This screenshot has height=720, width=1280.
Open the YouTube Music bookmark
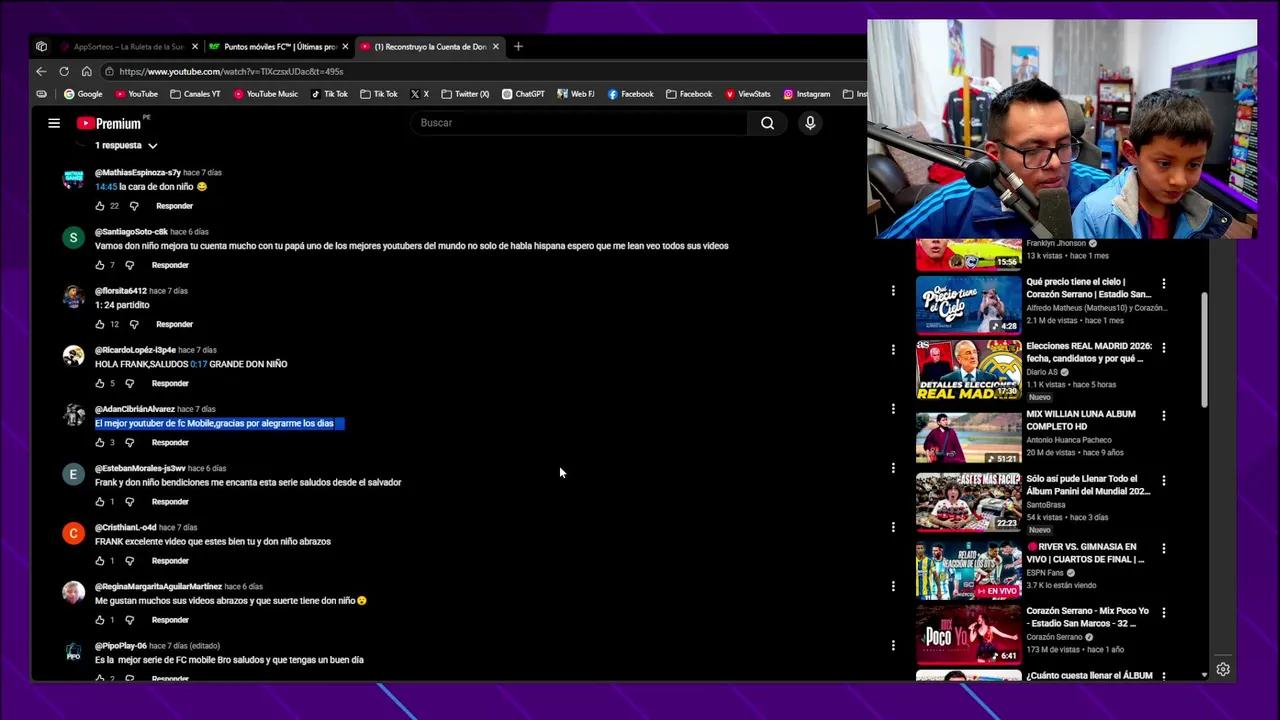[265, 94]
